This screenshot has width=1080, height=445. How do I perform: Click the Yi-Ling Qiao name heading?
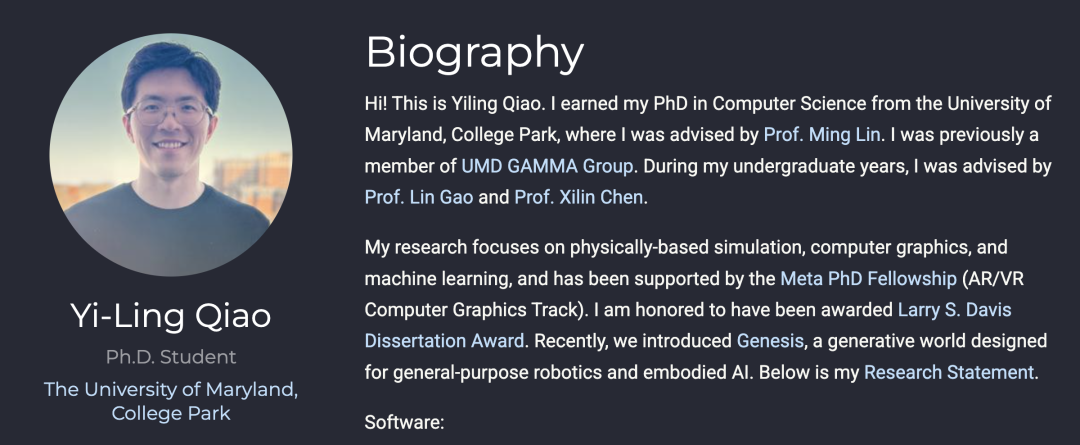pyautogui.click(x=171, y=315)
